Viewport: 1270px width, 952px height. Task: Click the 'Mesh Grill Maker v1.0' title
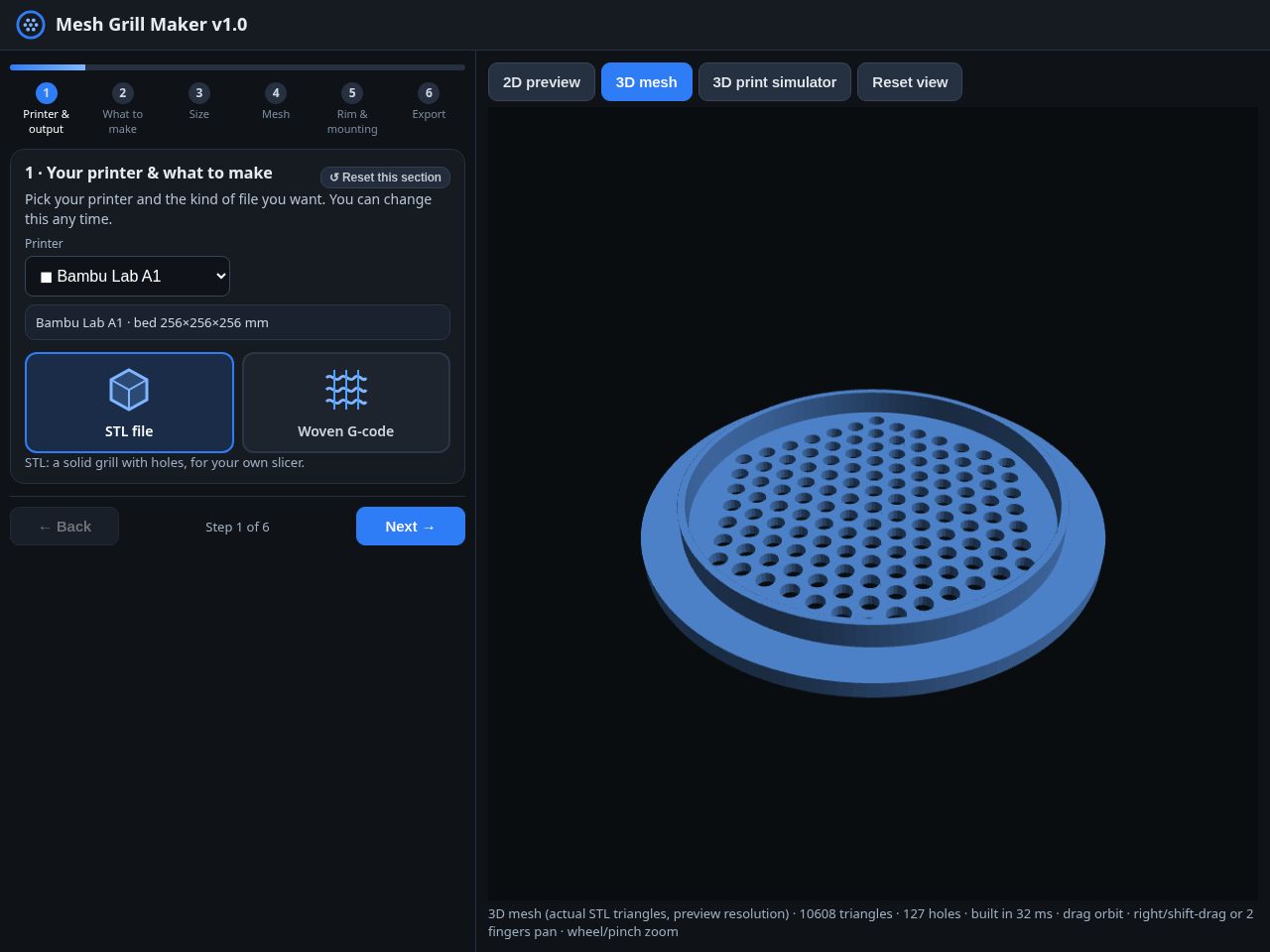pos(152,25)
